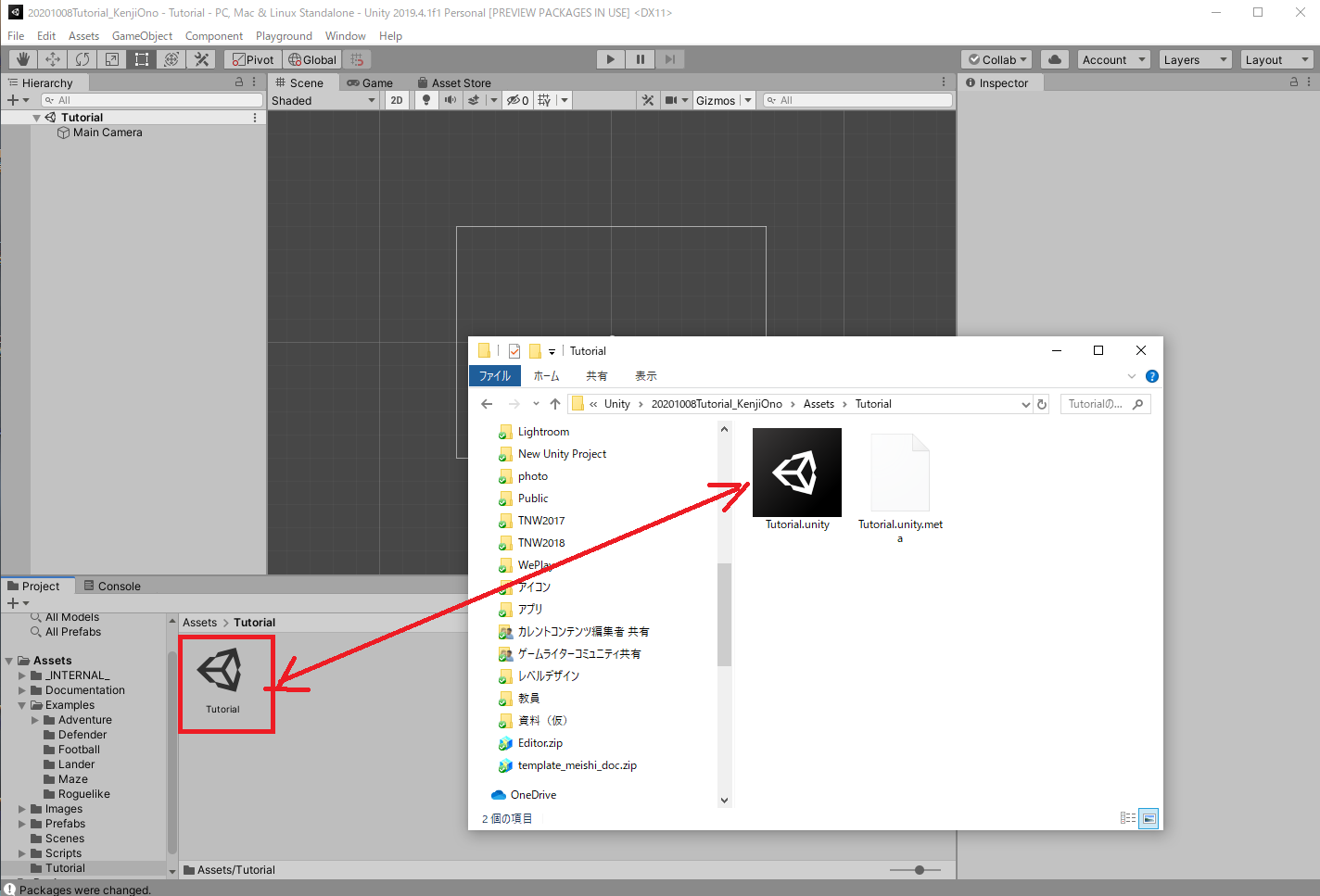Pause the game
Screen dimensions: 1320x896
click(x=640, y=59)
